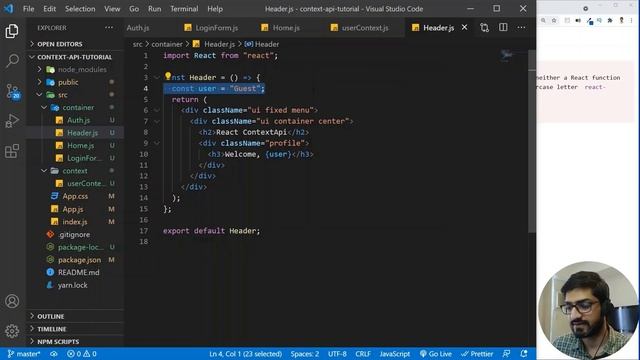Open errors and warnings status indicator

(x=82, y=354)
